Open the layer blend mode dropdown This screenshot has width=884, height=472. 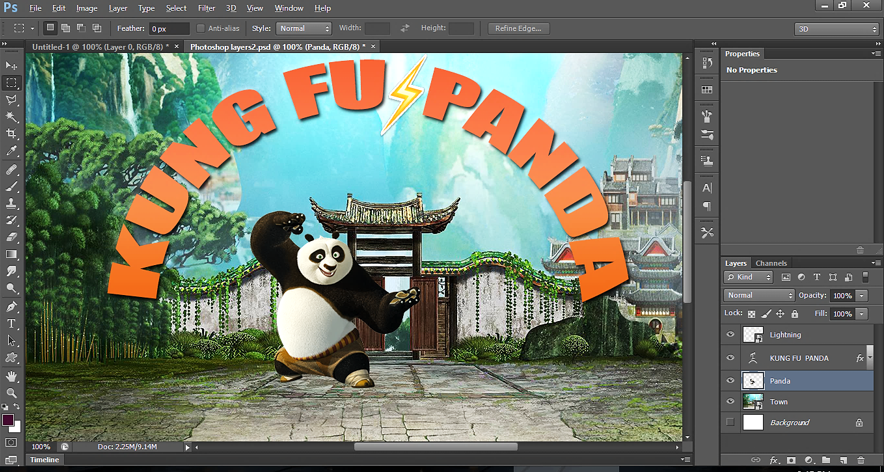click(x=759, y=295)
